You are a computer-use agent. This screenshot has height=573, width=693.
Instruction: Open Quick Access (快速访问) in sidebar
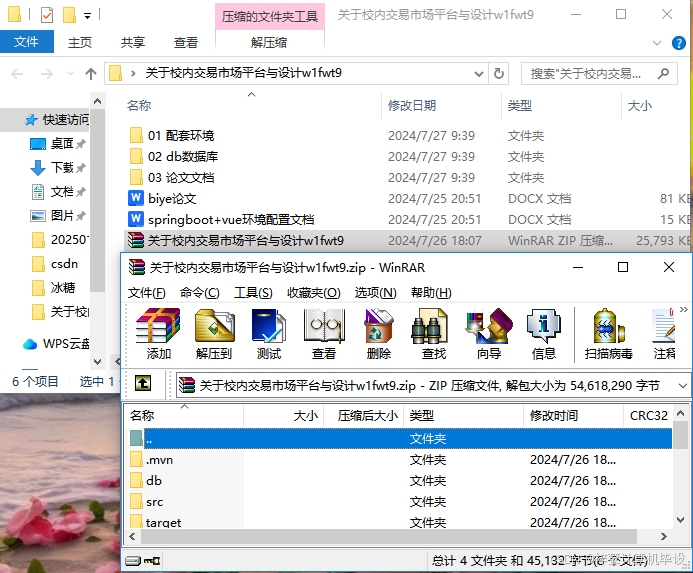[57, 119]
